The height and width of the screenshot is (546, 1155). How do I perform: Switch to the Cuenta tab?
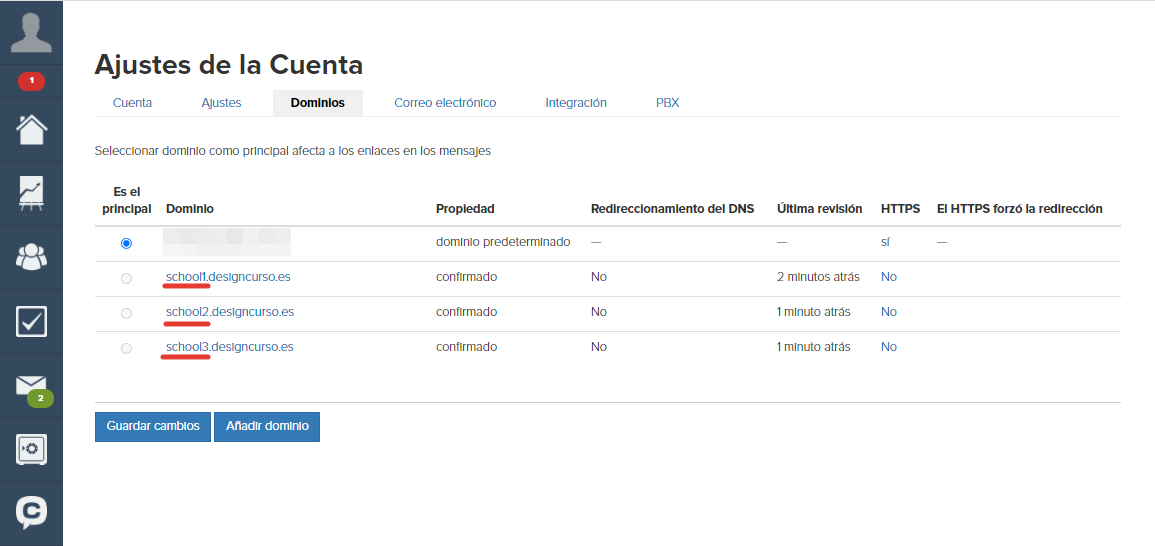(133, 103)
